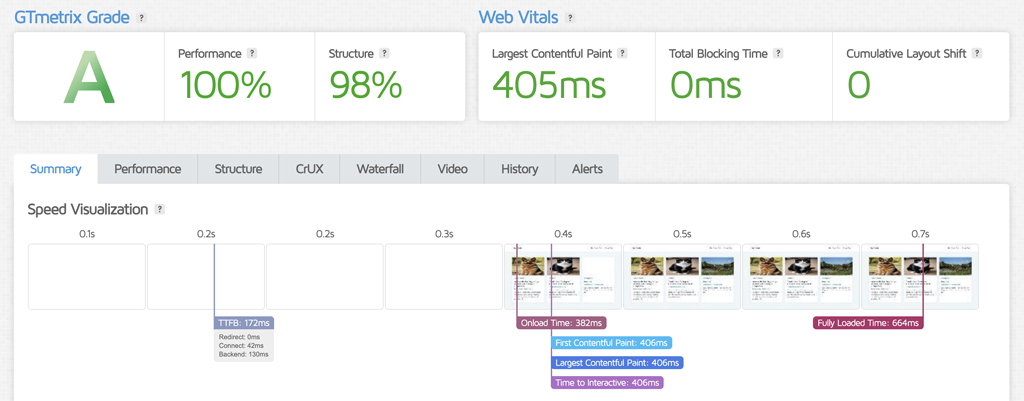Viewport: 1024px width, 401px height.
Task: Open the 0.7s filmstrip frame thumbnail
Action: click(920, 277)
